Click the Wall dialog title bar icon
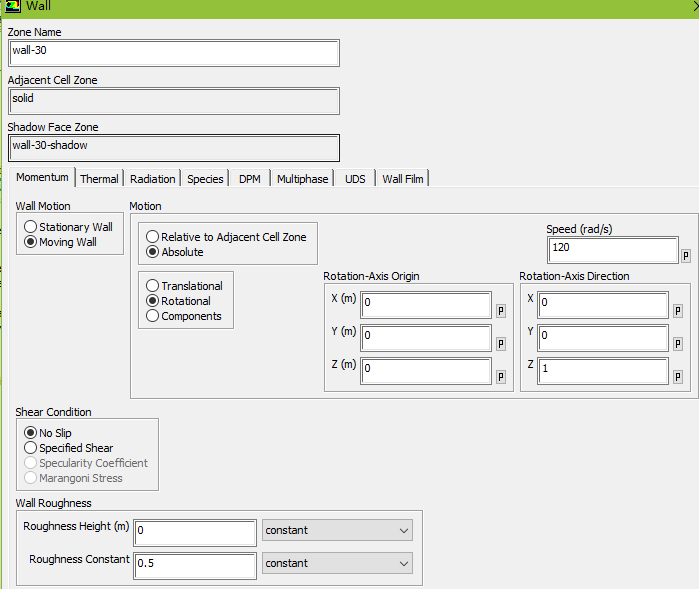 pyautogui.click(x=13, y=7)
